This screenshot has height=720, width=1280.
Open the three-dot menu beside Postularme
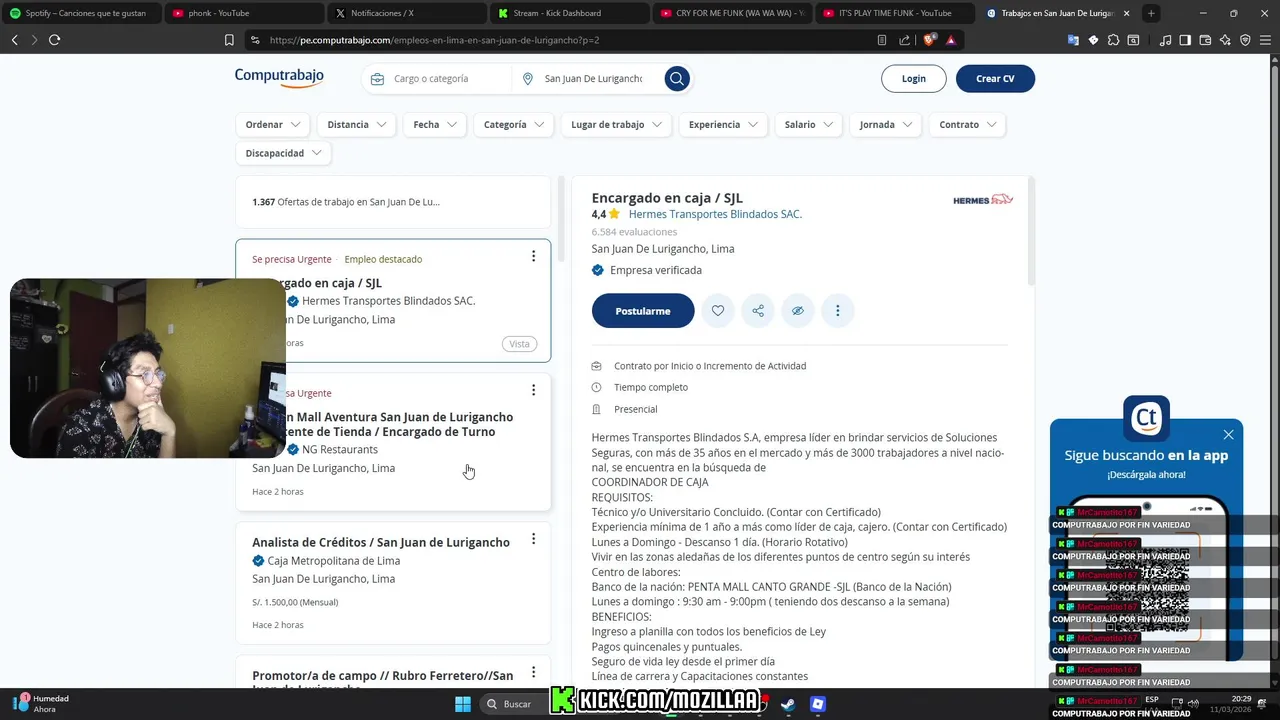838,311
